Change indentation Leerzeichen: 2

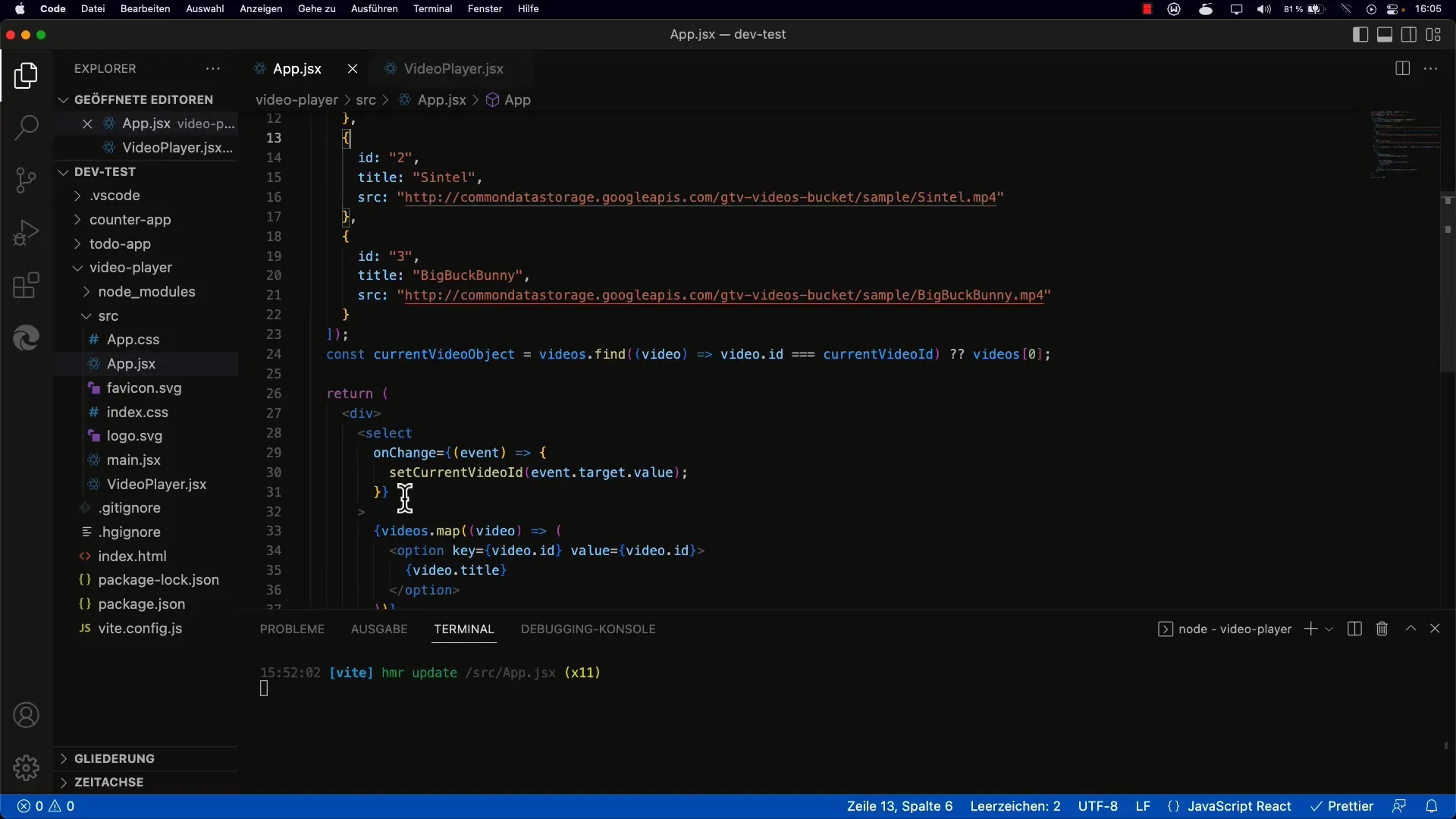click(1015, 806)
